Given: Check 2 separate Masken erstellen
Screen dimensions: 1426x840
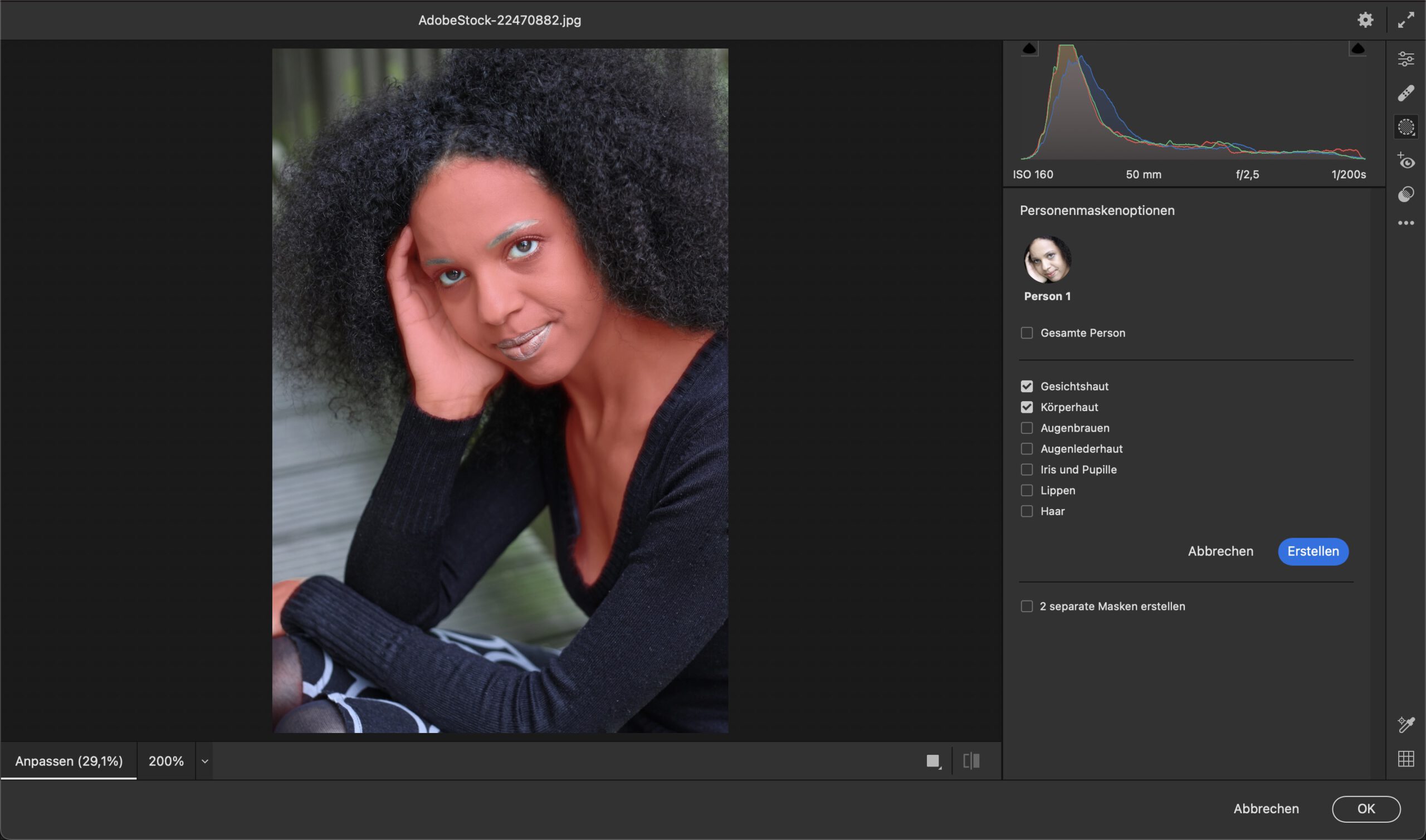Looking at the screenshot, I should tap(1027, 606).
